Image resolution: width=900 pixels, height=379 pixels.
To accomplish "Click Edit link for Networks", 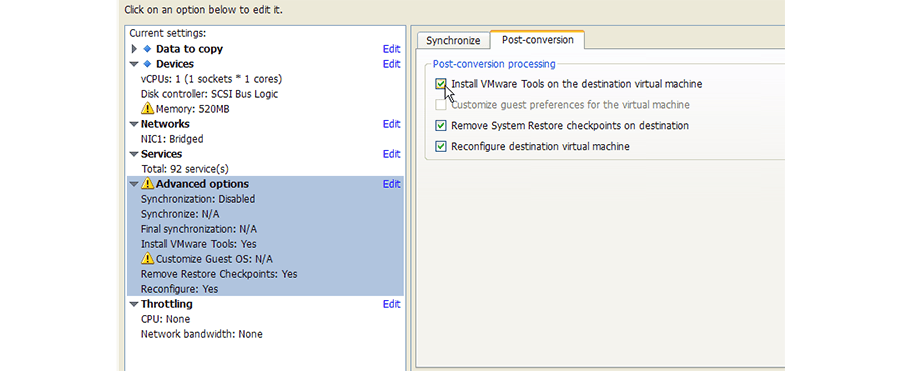I will 391,124.
